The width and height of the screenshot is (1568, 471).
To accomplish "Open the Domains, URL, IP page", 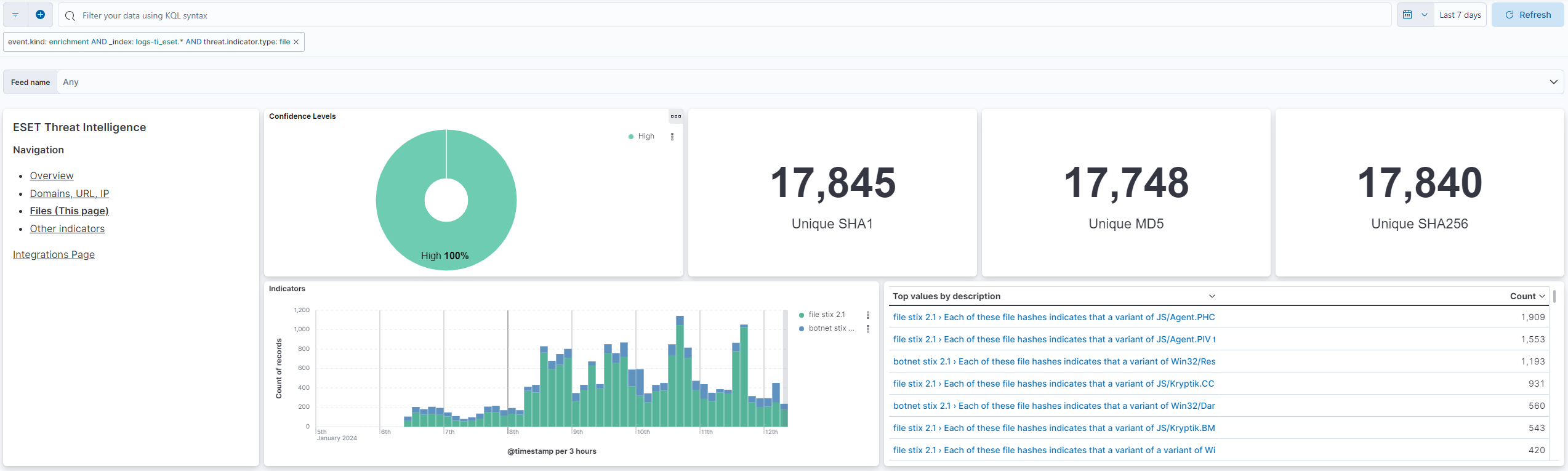I will tap(70, 193).
